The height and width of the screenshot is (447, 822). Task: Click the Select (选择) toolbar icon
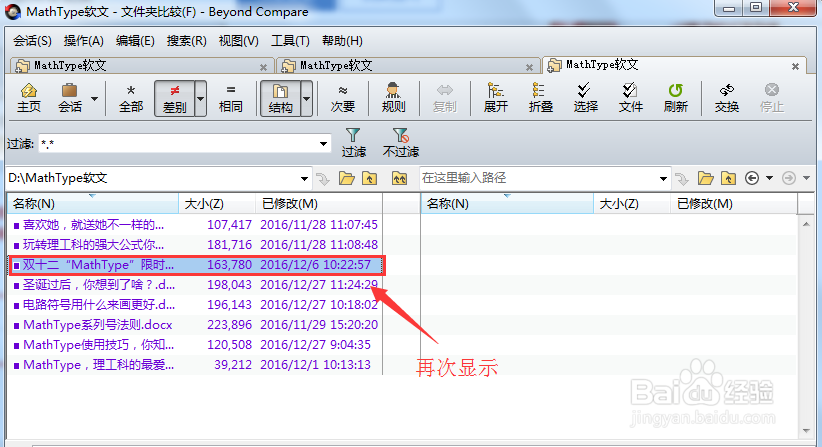coord(585,98)
